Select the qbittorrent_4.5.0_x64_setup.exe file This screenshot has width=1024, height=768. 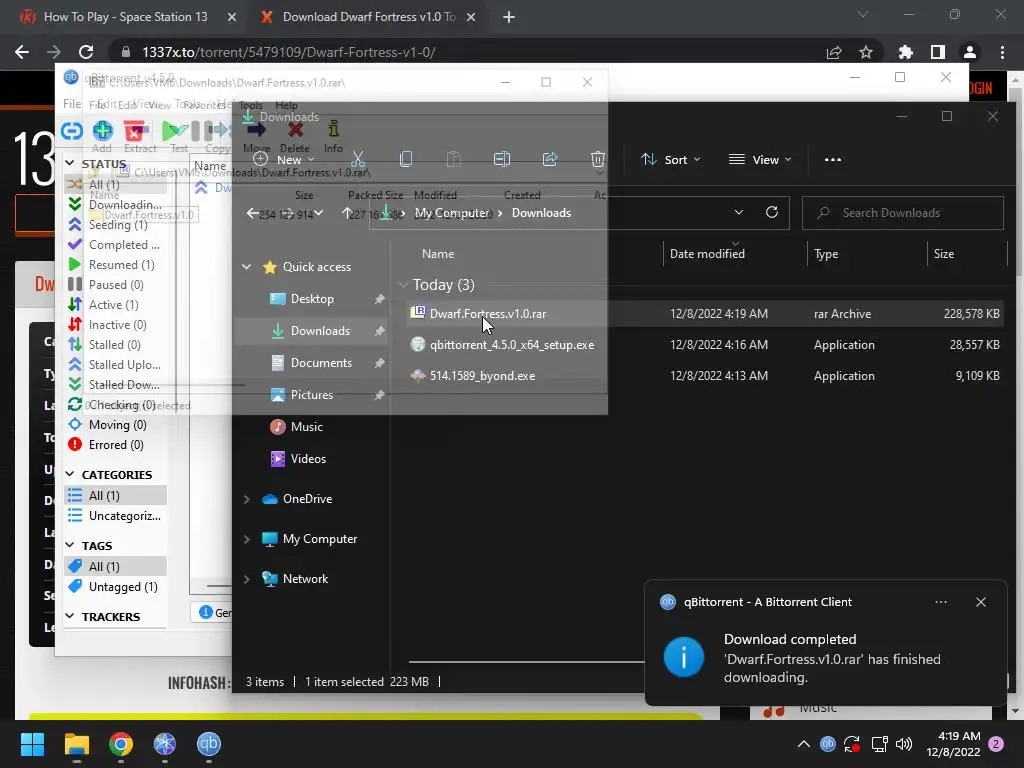tap(512, 345)
